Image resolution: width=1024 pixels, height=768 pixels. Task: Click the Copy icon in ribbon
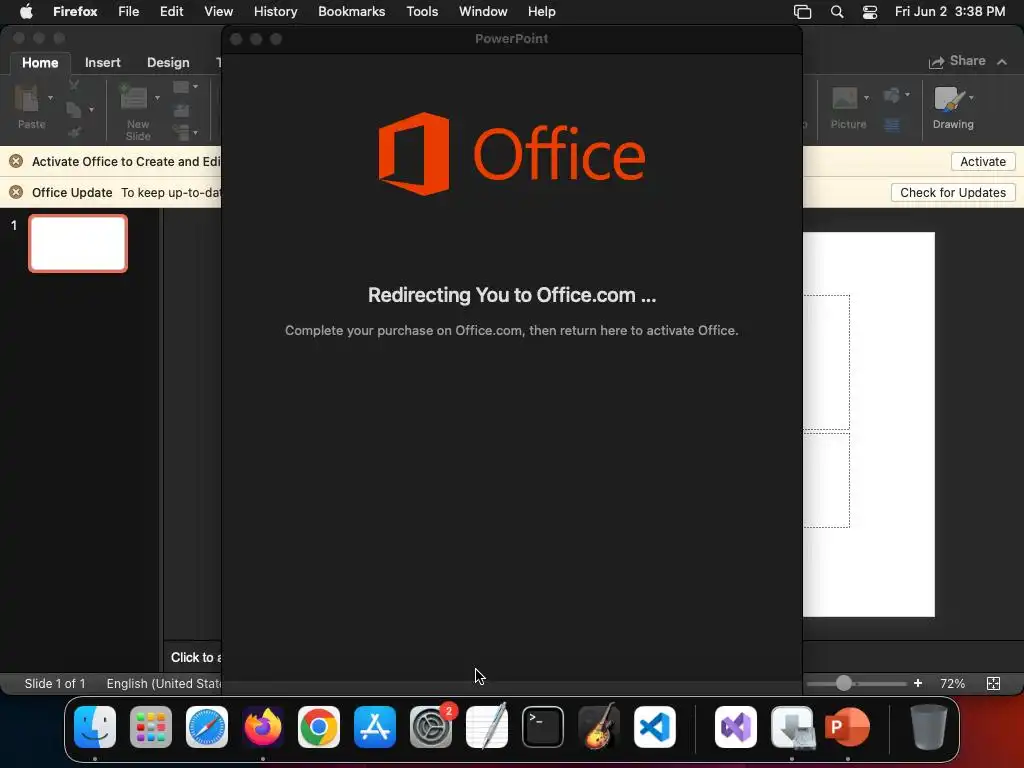[x=74, y=109]
